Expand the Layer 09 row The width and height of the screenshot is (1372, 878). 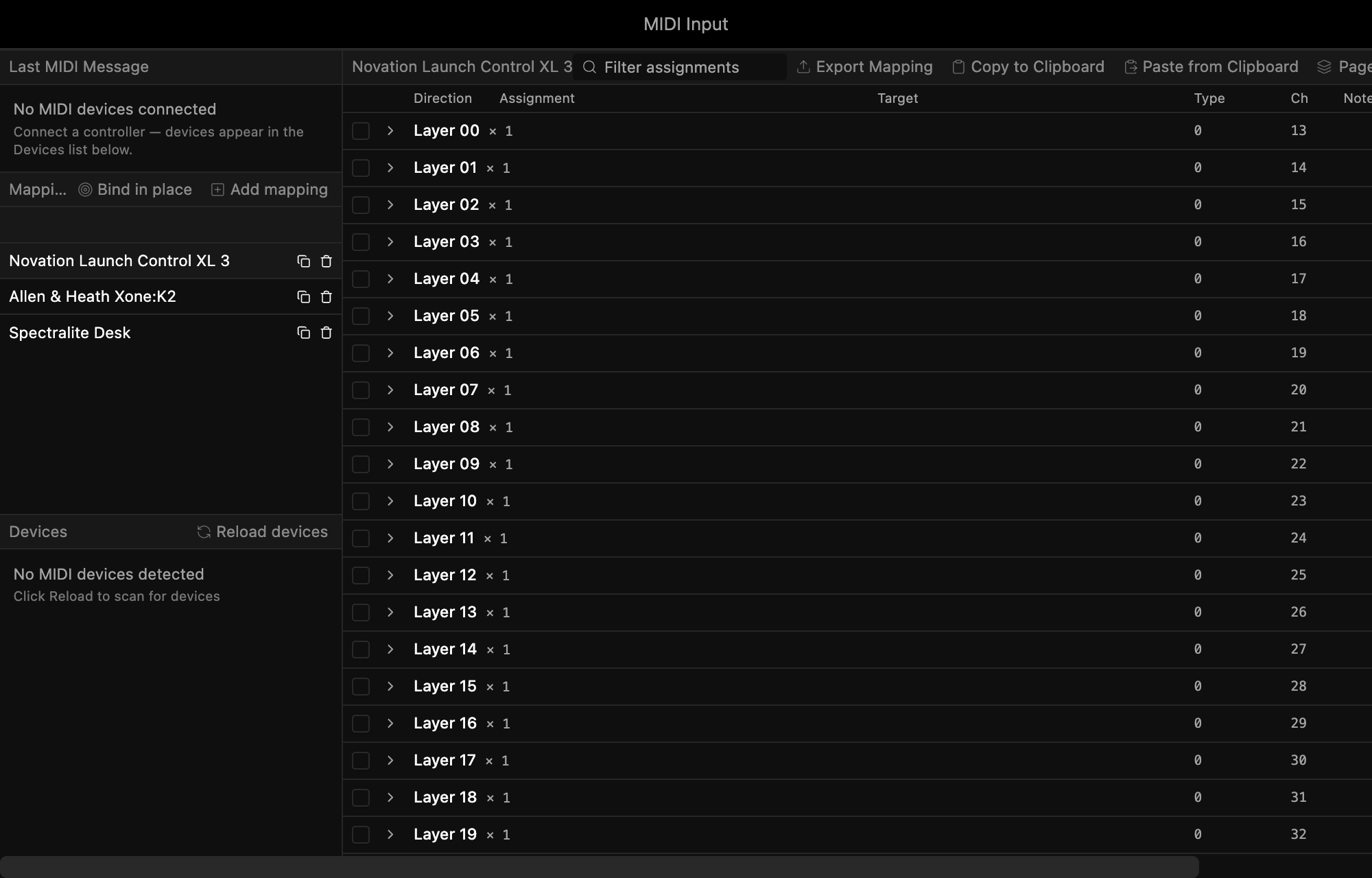[x=390, y=464]
